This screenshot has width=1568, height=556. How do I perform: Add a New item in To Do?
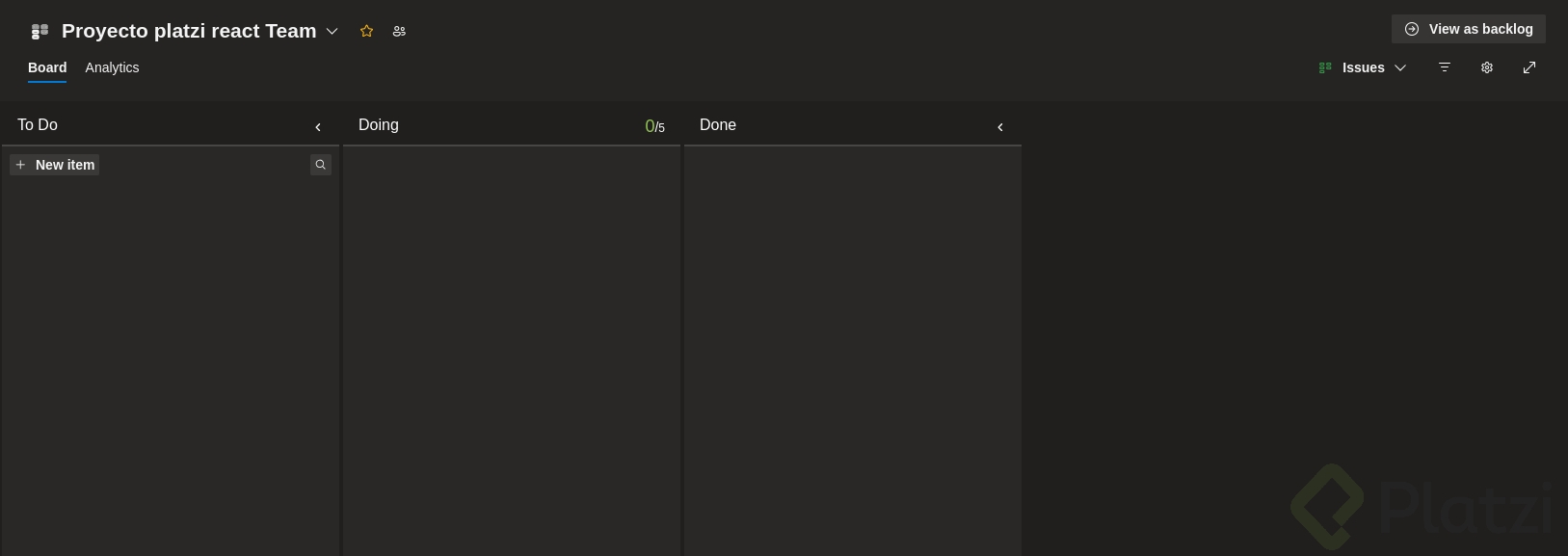55,165
